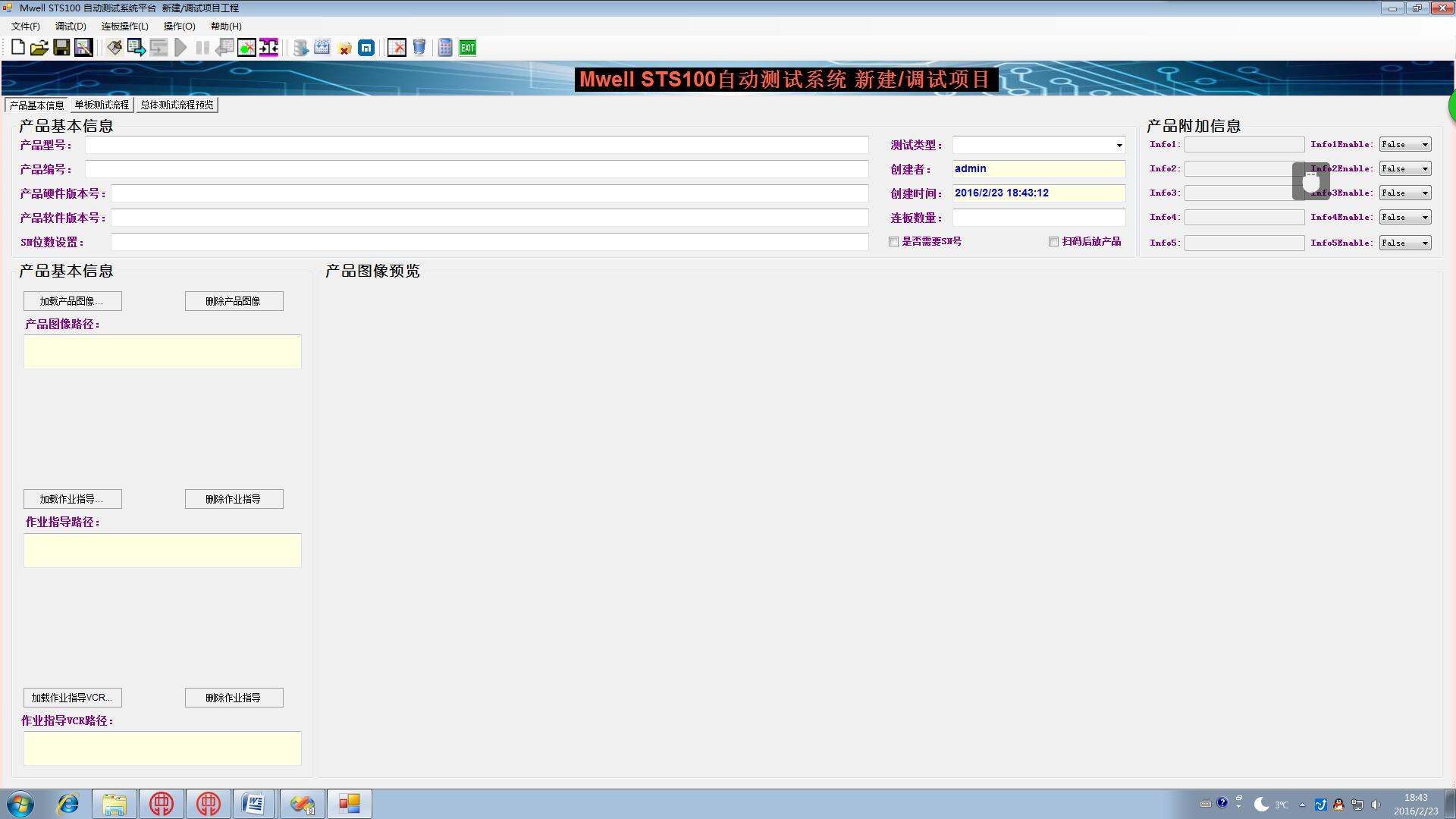1456x819 pixels.
Task: Click 删除作业指导 button beside 加载作业指导
Action: (234, 499)
